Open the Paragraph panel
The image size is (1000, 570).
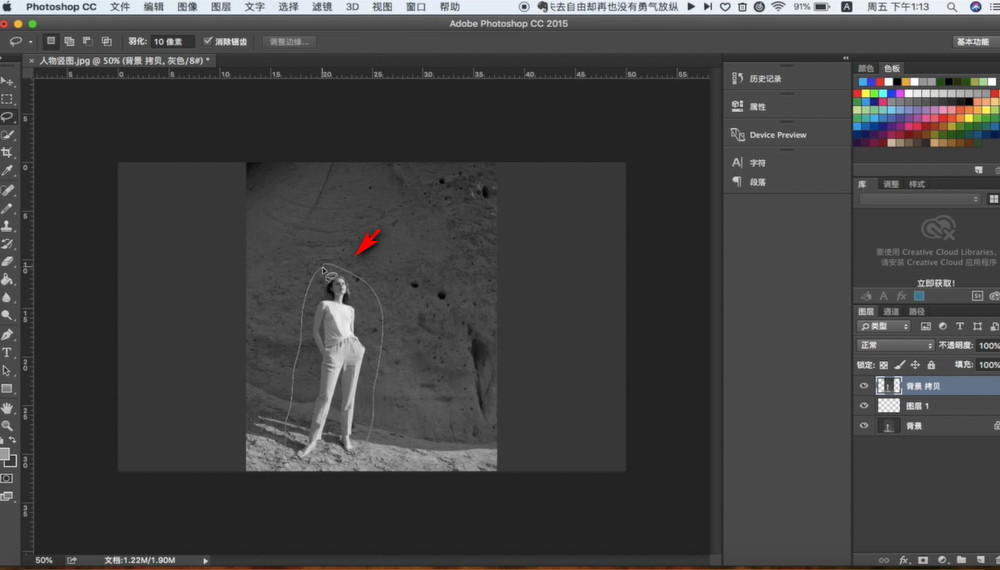click(749, 182)
